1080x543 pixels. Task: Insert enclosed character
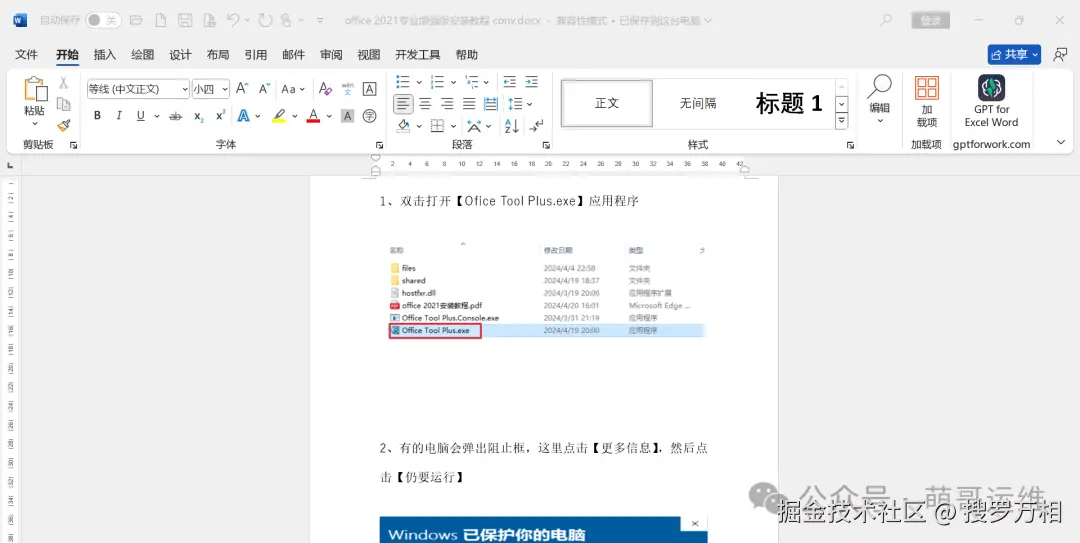370,116
